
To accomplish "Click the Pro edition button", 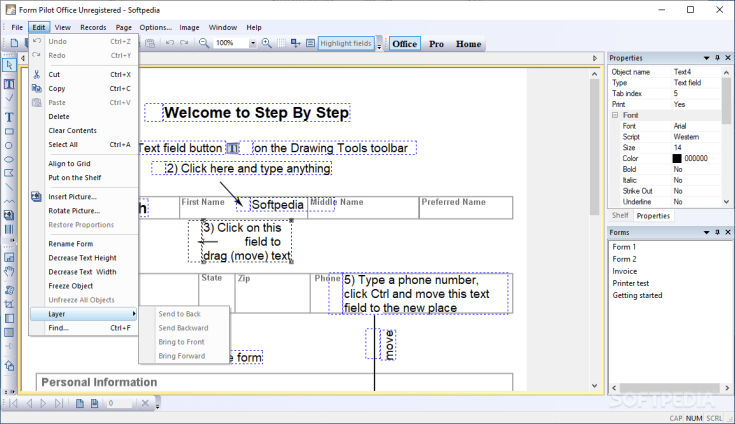I will [436, 44].
